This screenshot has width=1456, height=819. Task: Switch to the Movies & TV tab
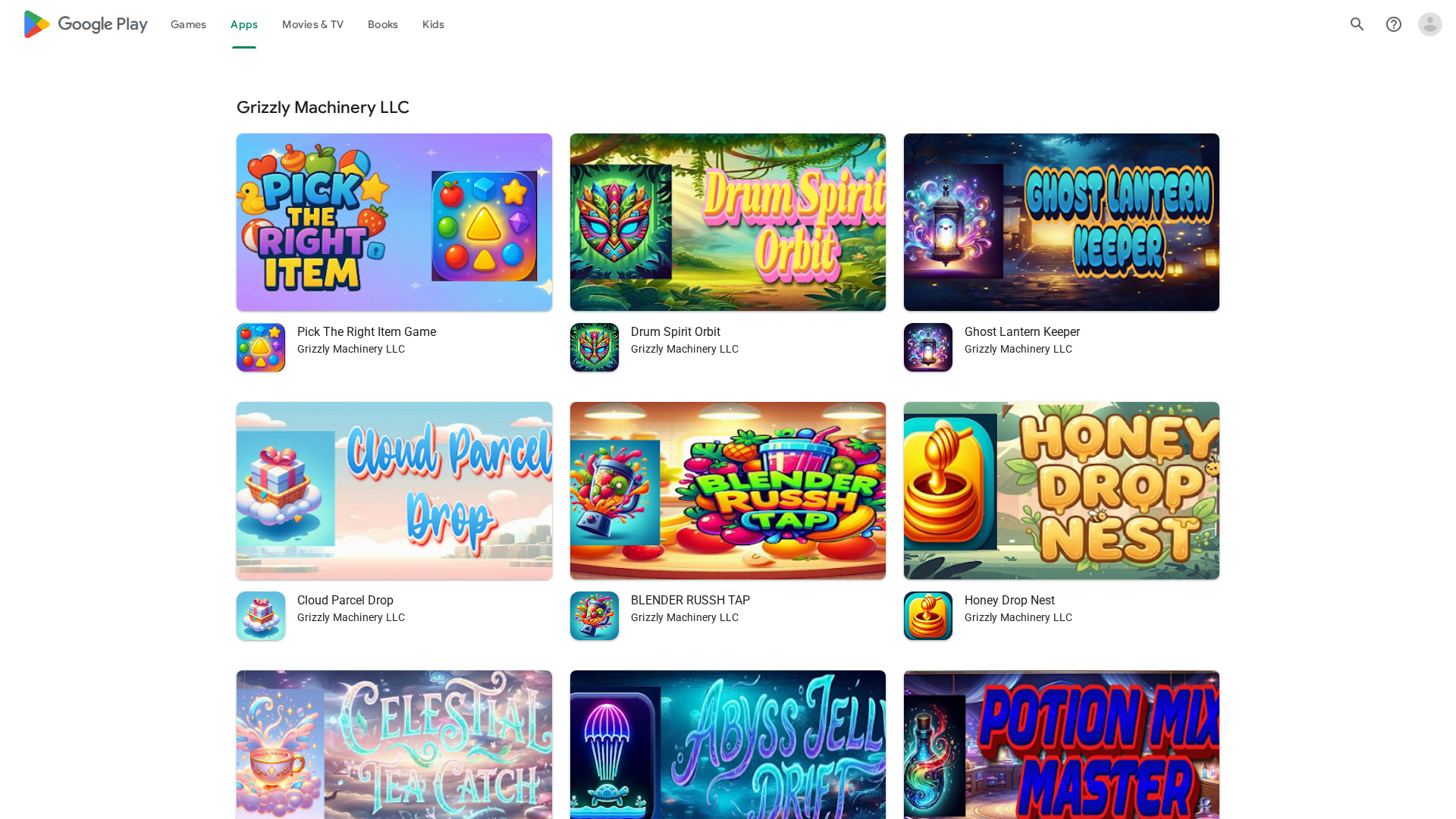click(x=312, y=24)
